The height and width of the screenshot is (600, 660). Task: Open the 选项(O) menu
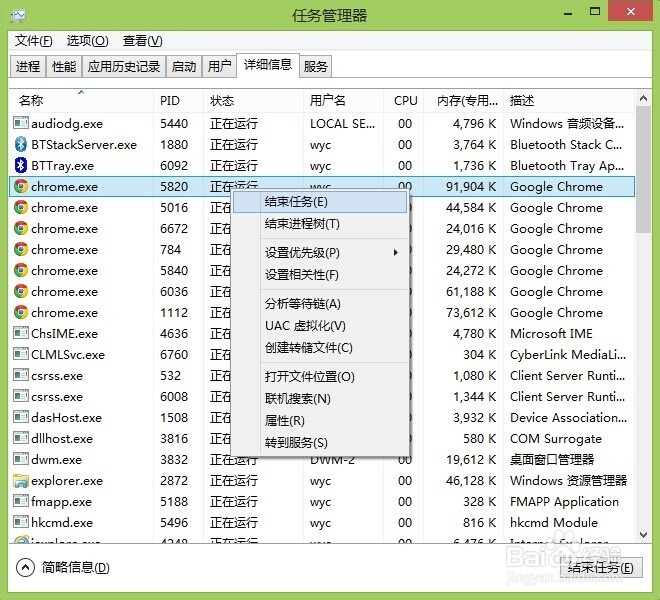[x=88, y=41]
